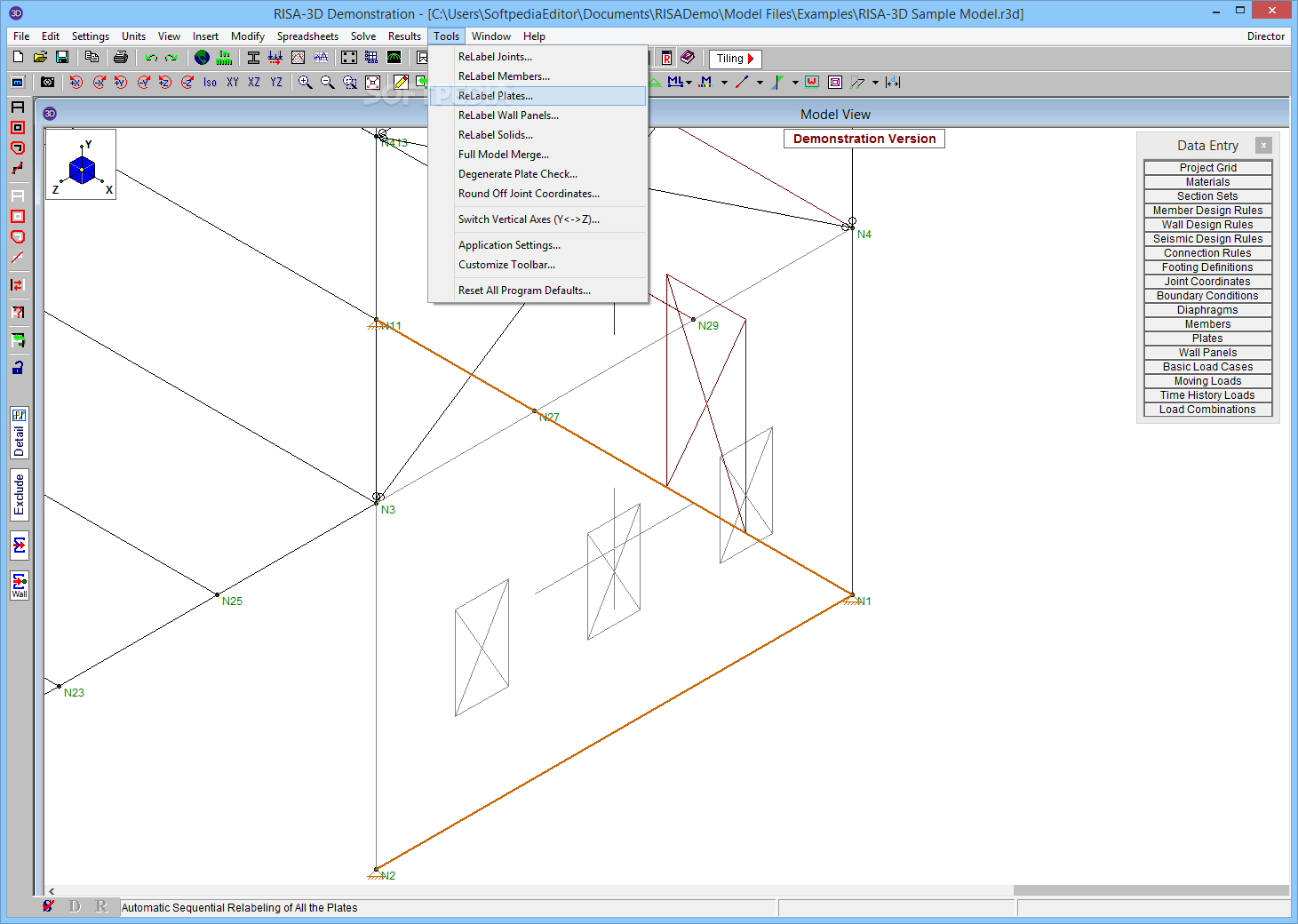
Task: Open Project Grid in Data Entry
Action: point(1208,167)
